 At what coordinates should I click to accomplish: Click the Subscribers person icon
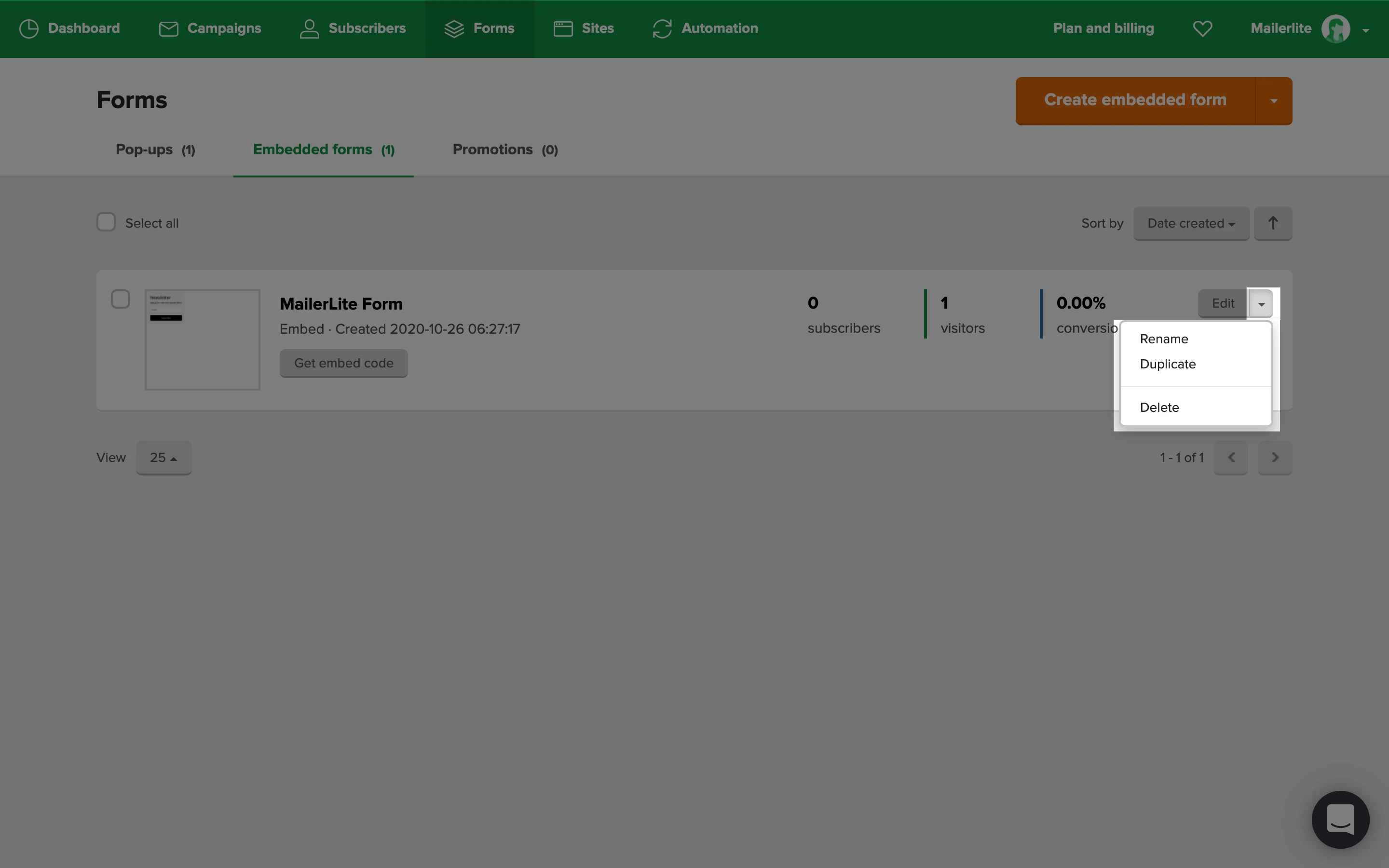point(309,29)
